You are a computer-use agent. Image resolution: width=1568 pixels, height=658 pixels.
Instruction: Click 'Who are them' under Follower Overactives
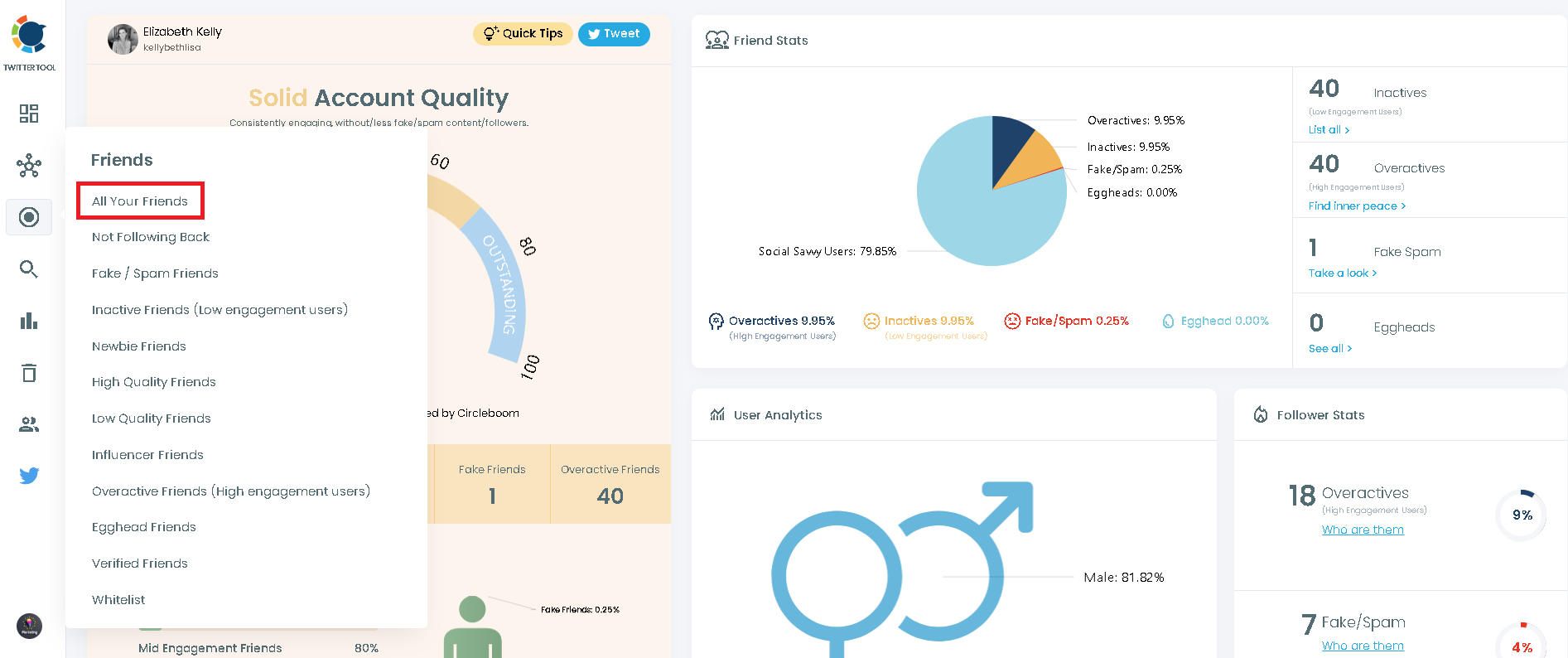click(x=1363, y=530)
